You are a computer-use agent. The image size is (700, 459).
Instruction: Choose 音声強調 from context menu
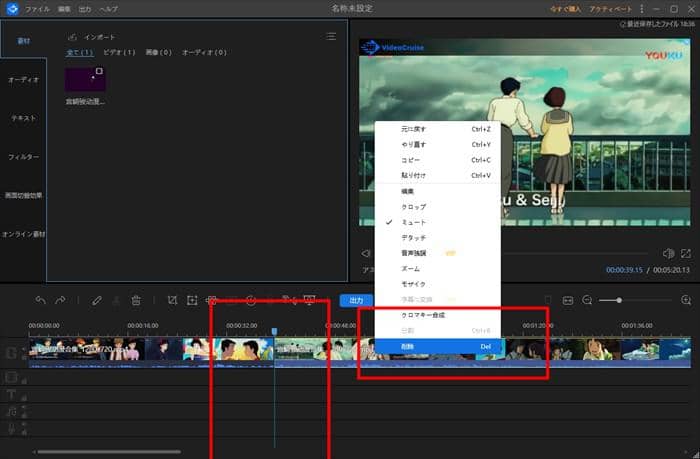438,253
